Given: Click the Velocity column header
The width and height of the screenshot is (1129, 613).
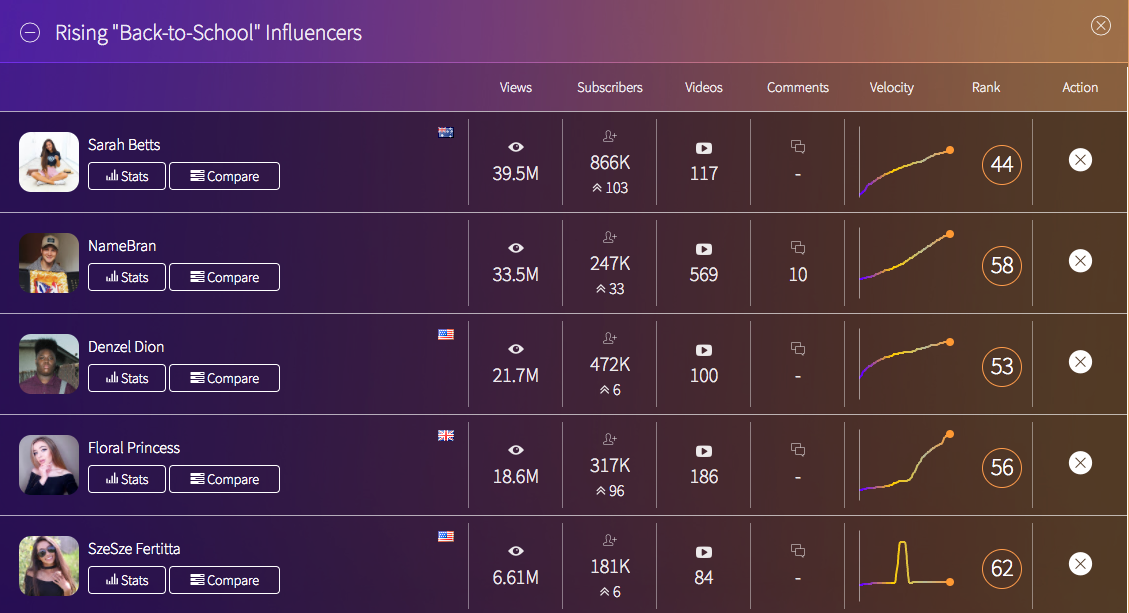Looking at the screenshot, I should click(x=892, y=88).
